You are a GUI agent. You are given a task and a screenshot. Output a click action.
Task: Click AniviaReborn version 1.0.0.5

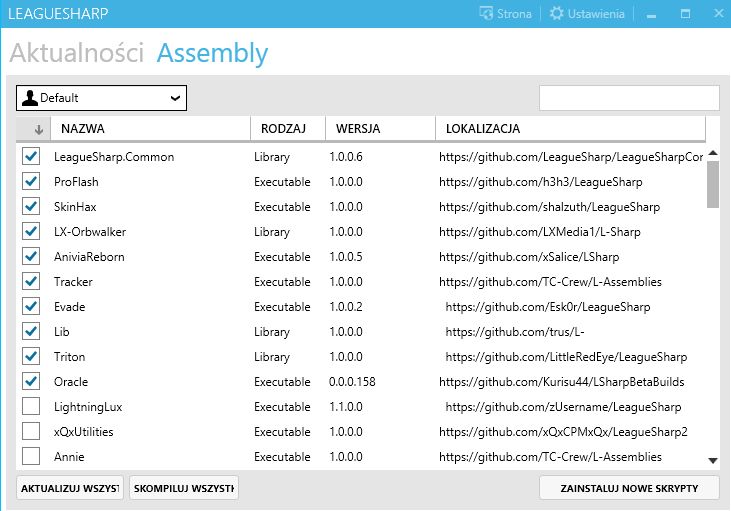(x=345, y=257)
